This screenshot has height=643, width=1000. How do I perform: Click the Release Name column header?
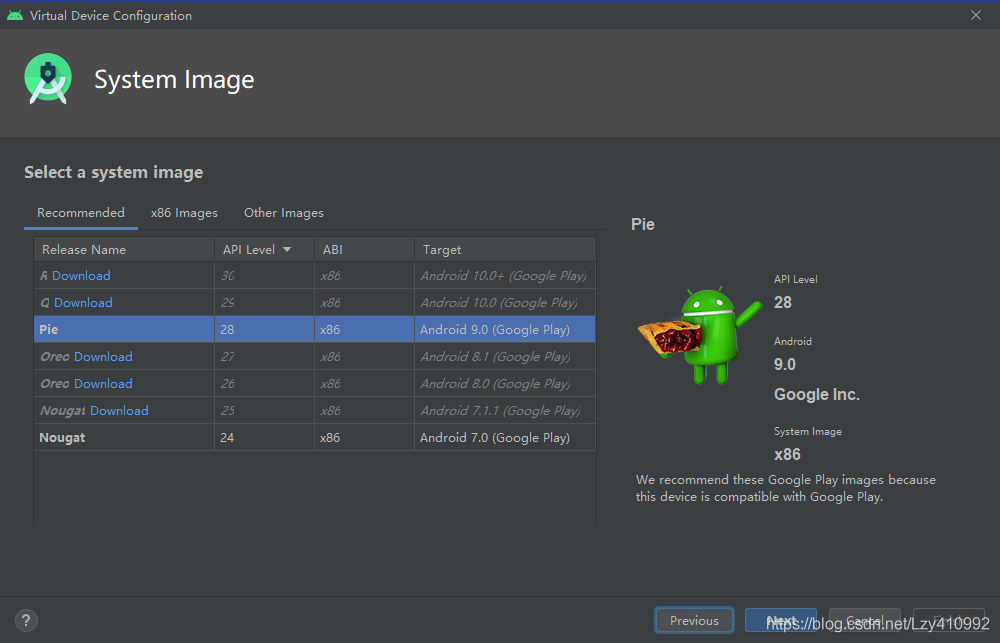click(x=124, y=249)
